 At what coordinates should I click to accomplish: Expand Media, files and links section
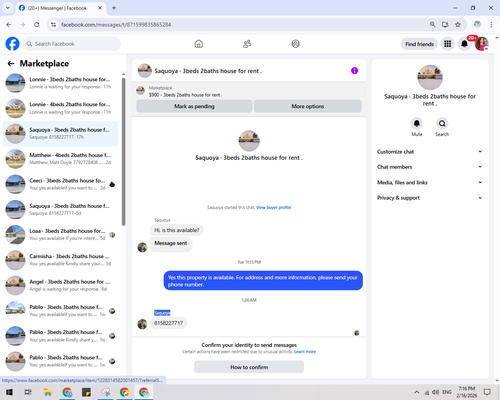coord(430,182)
